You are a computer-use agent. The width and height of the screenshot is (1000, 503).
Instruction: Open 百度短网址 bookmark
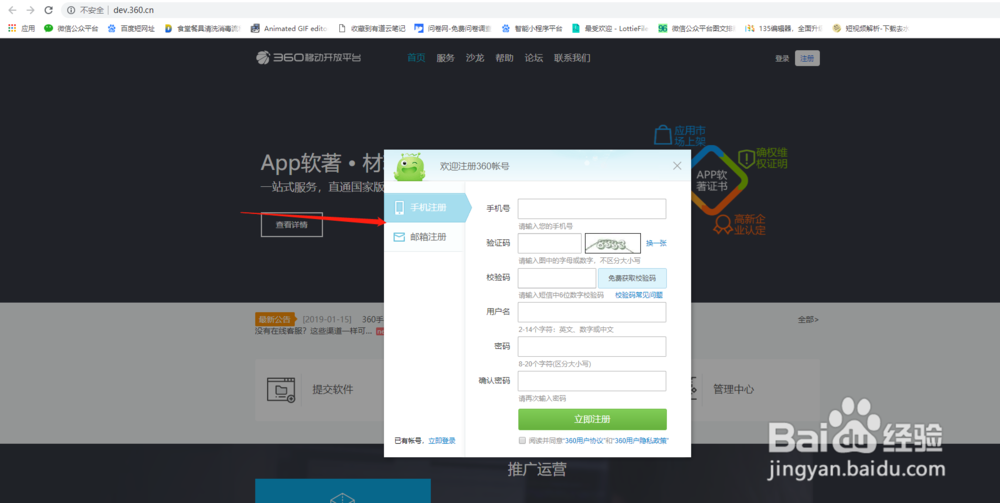click(131, 28)
